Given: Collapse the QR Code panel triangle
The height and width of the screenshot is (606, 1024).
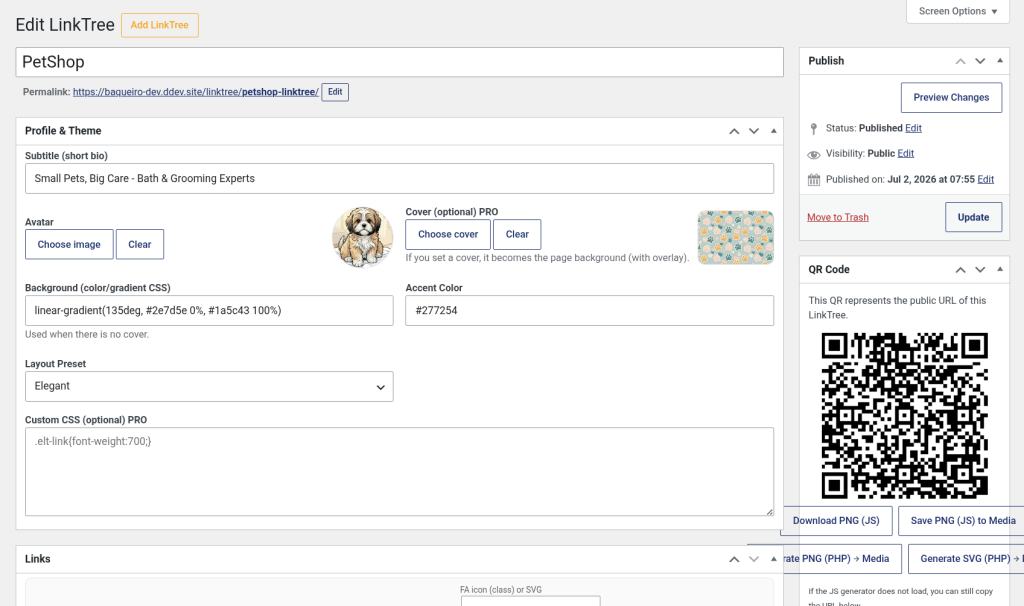Looking at the screenshot, I should pos(1000,269).
